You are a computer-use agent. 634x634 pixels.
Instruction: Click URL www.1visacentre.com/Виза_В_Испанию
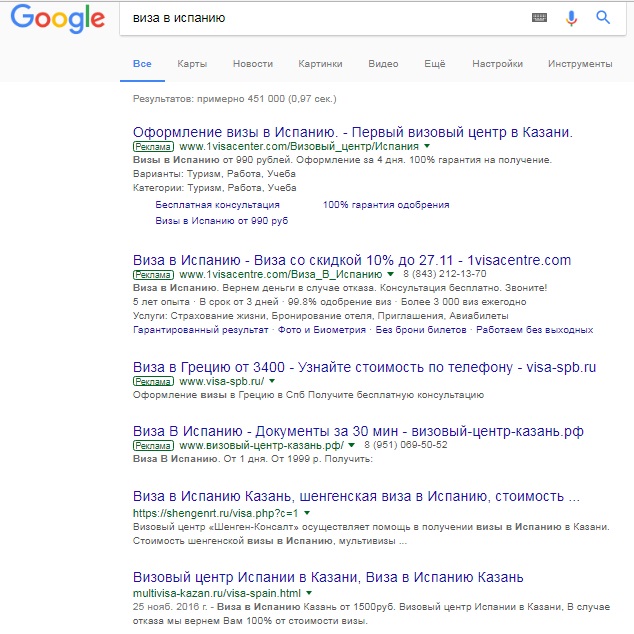click(281, 275)
